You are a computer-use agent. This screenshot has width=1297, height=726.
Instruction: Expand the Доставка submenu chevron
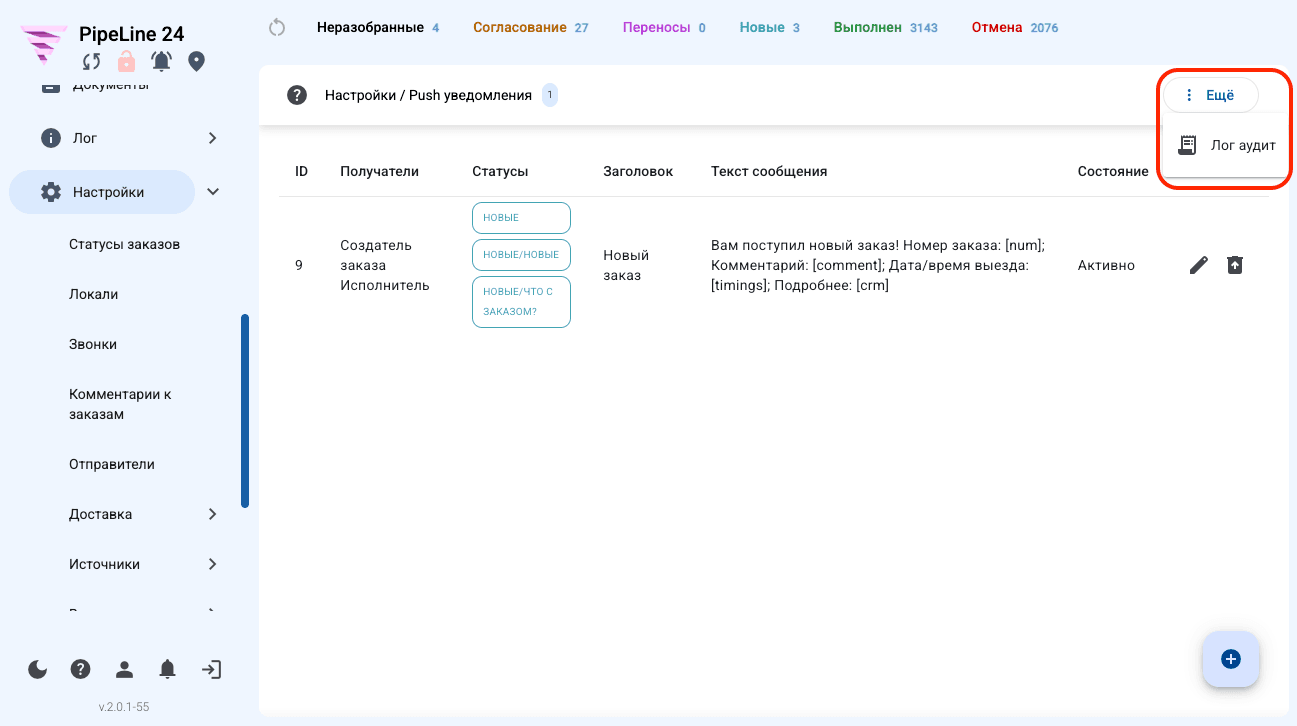(212, 514)
